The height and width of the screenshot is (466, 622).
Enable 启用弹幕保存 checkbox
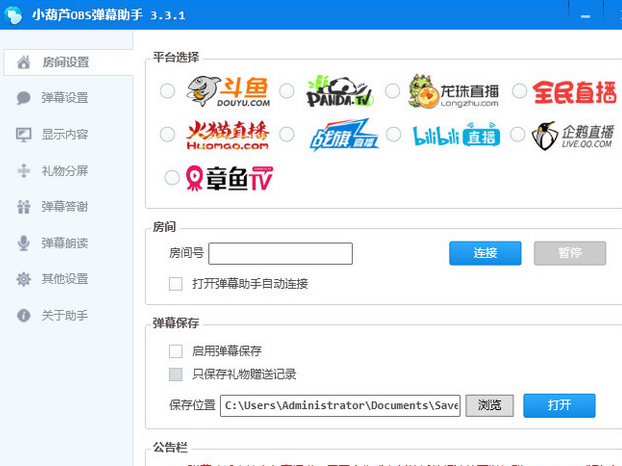click(176, 351)
